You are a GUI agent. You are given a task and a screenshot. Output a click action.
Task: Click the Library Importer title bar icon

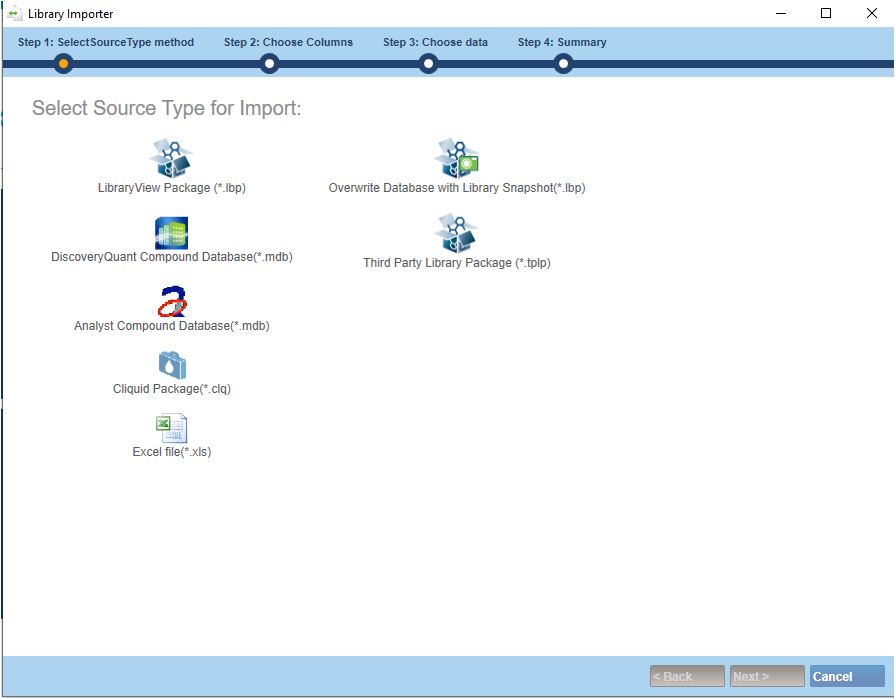(x=14, y=14)
